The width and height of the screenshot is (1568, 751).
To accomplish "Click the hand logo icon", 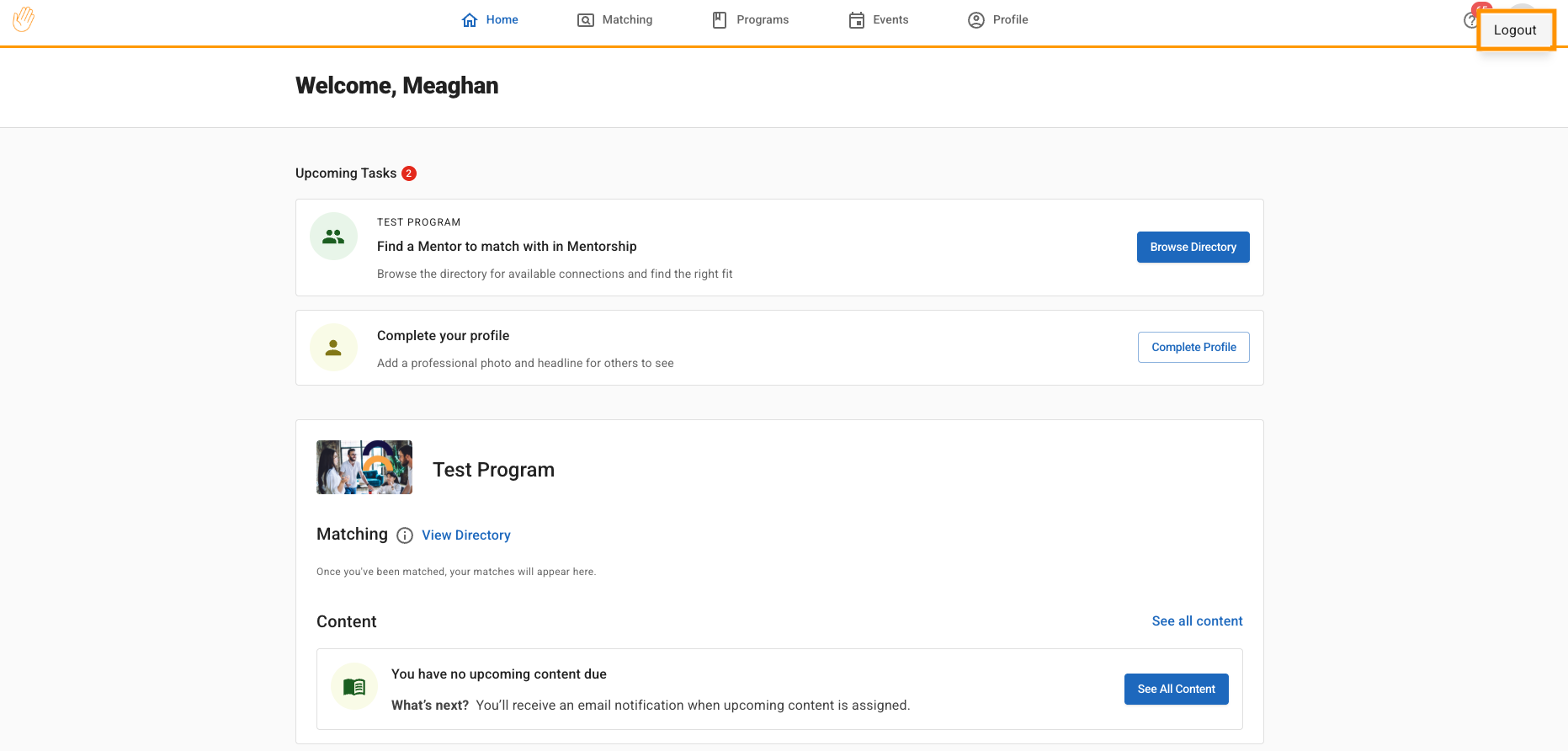I will pos(24,19).
